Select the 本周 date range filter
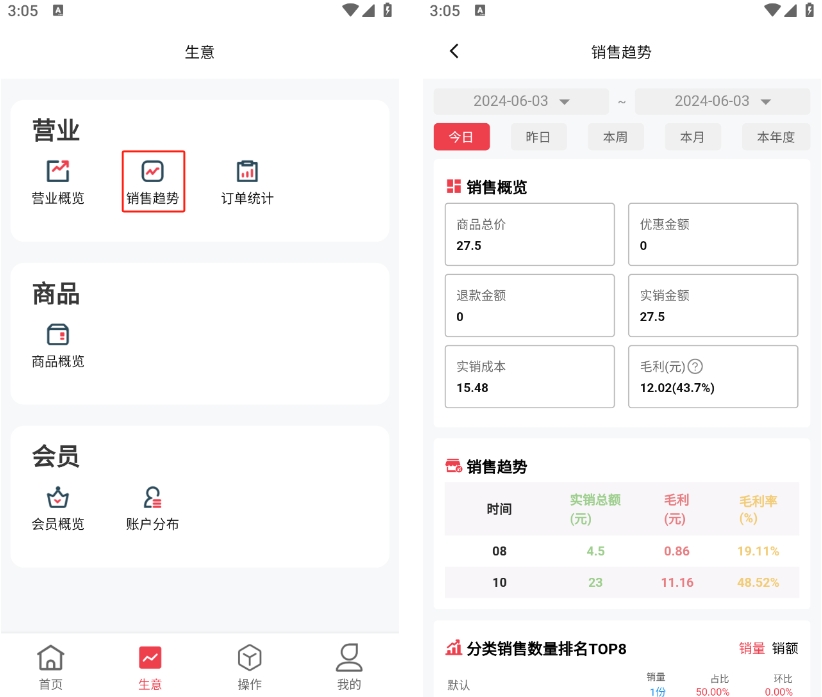This screenshot has width=822, height=697. [x=615, y=137]
